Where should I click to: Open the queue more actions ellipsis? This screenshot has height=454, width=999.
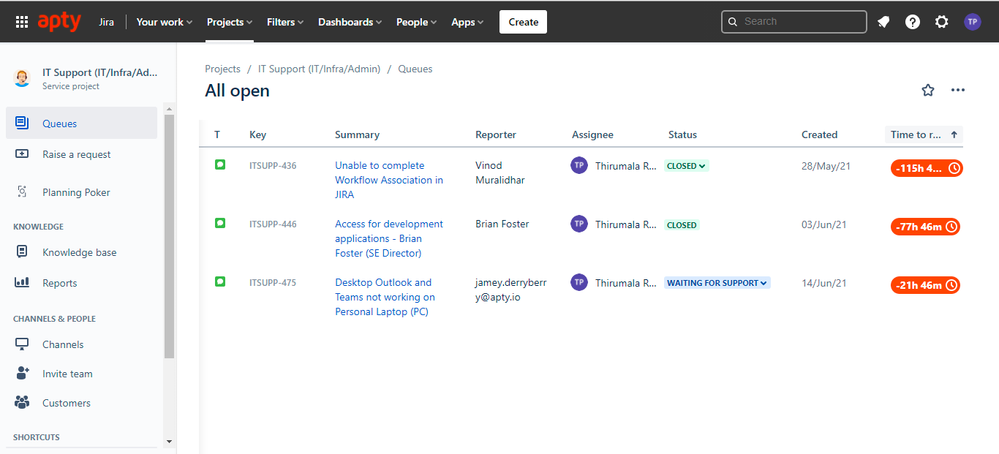pyautogui.click(x=958, y=90)
